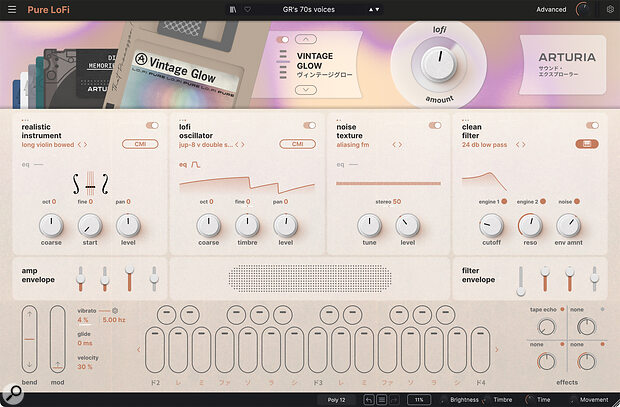Open settings via the gear icon
The height and width of the screenshot is (407, 620).
[610, 9]
